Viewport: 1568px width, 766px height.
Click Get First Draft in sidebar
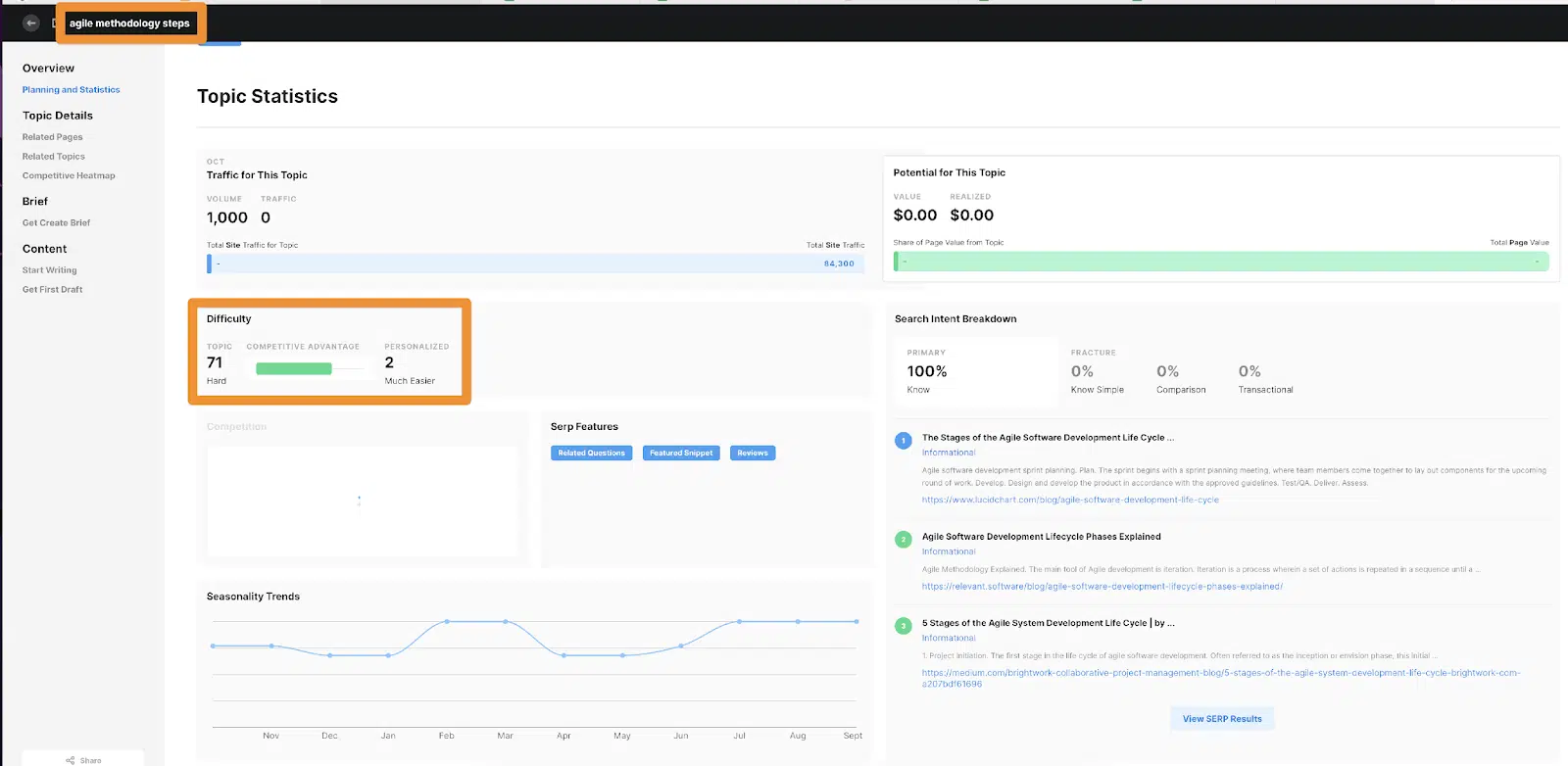(53, 290)
